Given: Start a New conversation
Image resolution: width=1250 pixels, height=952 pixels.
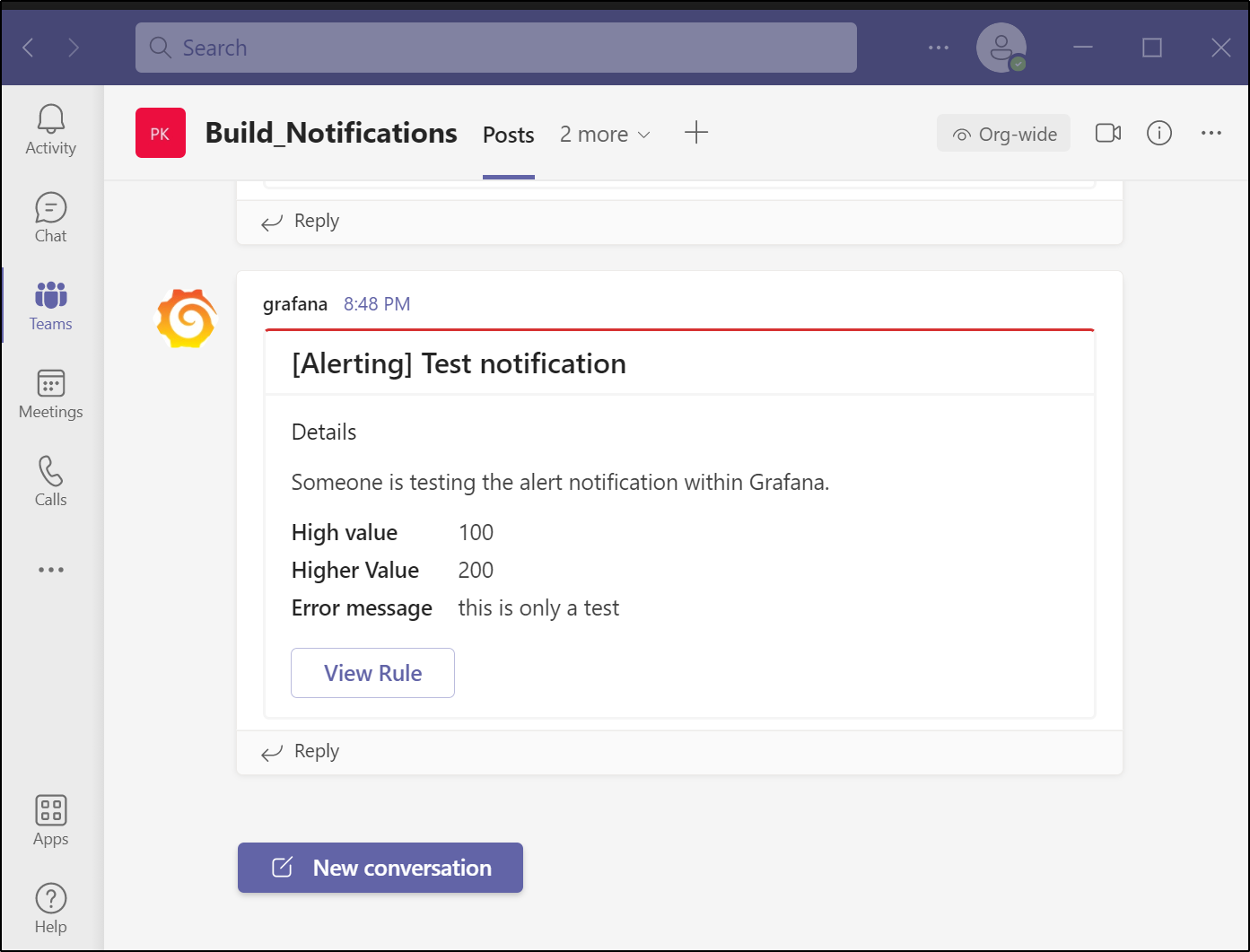Looking at the screenshot, I should (x=380, y=868).
